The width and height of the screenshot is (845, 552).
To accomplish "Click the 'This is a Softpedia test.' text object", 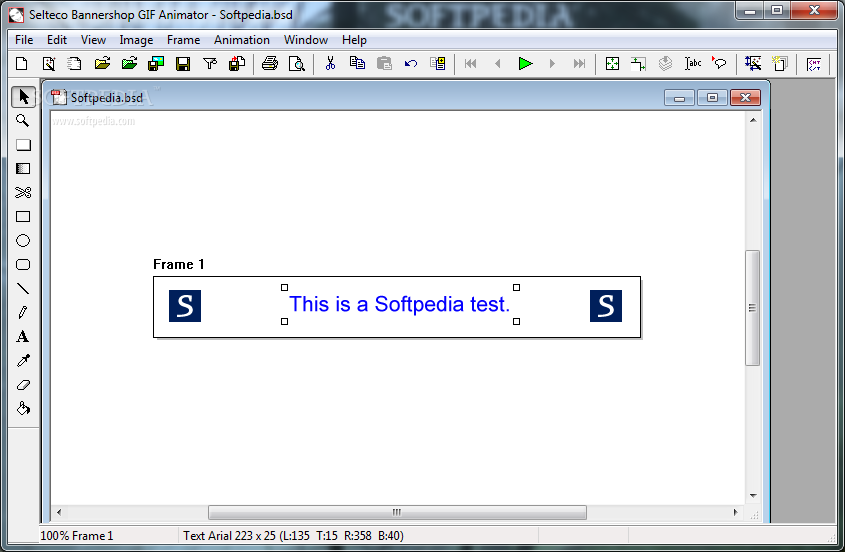I will 399,305.
